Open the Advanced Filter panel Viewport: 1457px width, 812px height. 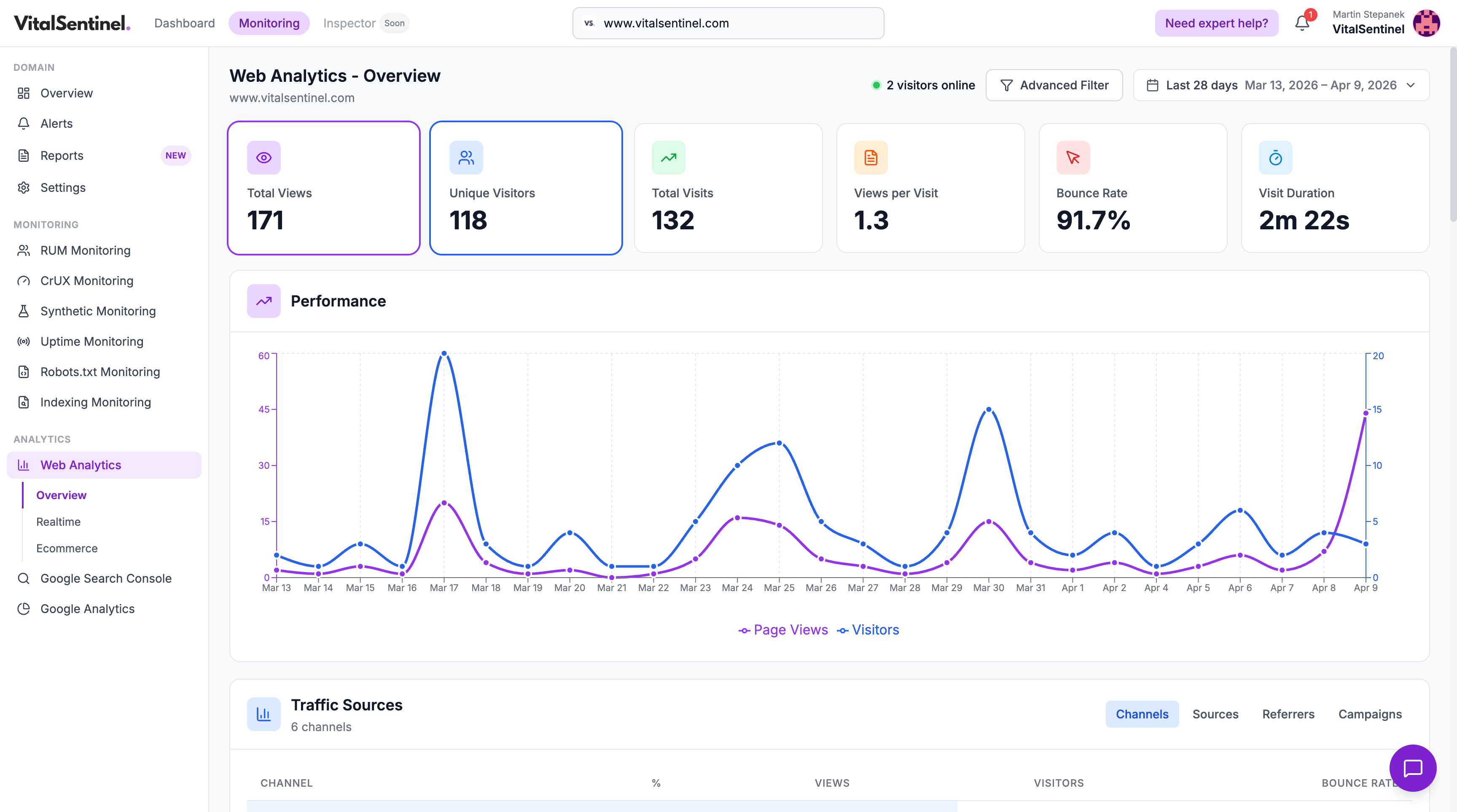click(1054, 85)
